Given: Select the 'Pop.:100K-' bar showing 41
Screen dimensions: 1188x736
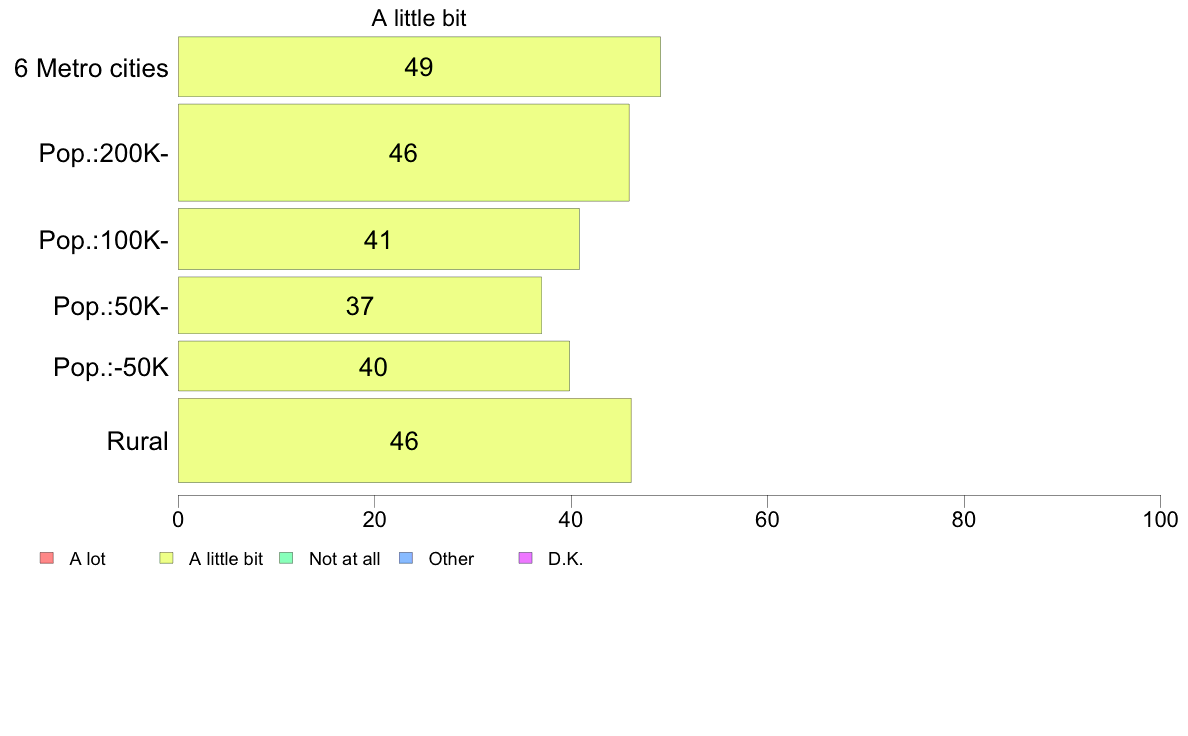Looking at the screenshot, I should coord(379,239).
